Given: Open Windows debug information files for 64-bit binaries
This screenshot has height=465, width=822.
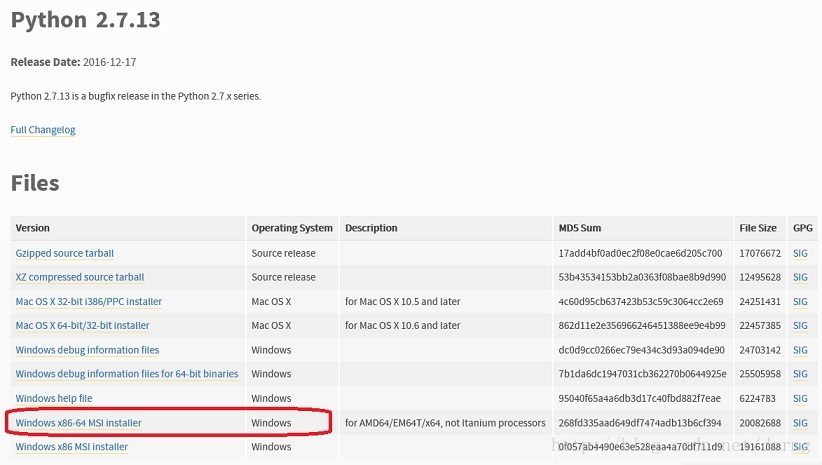Looking at the screenshot, I should [127, 374].
